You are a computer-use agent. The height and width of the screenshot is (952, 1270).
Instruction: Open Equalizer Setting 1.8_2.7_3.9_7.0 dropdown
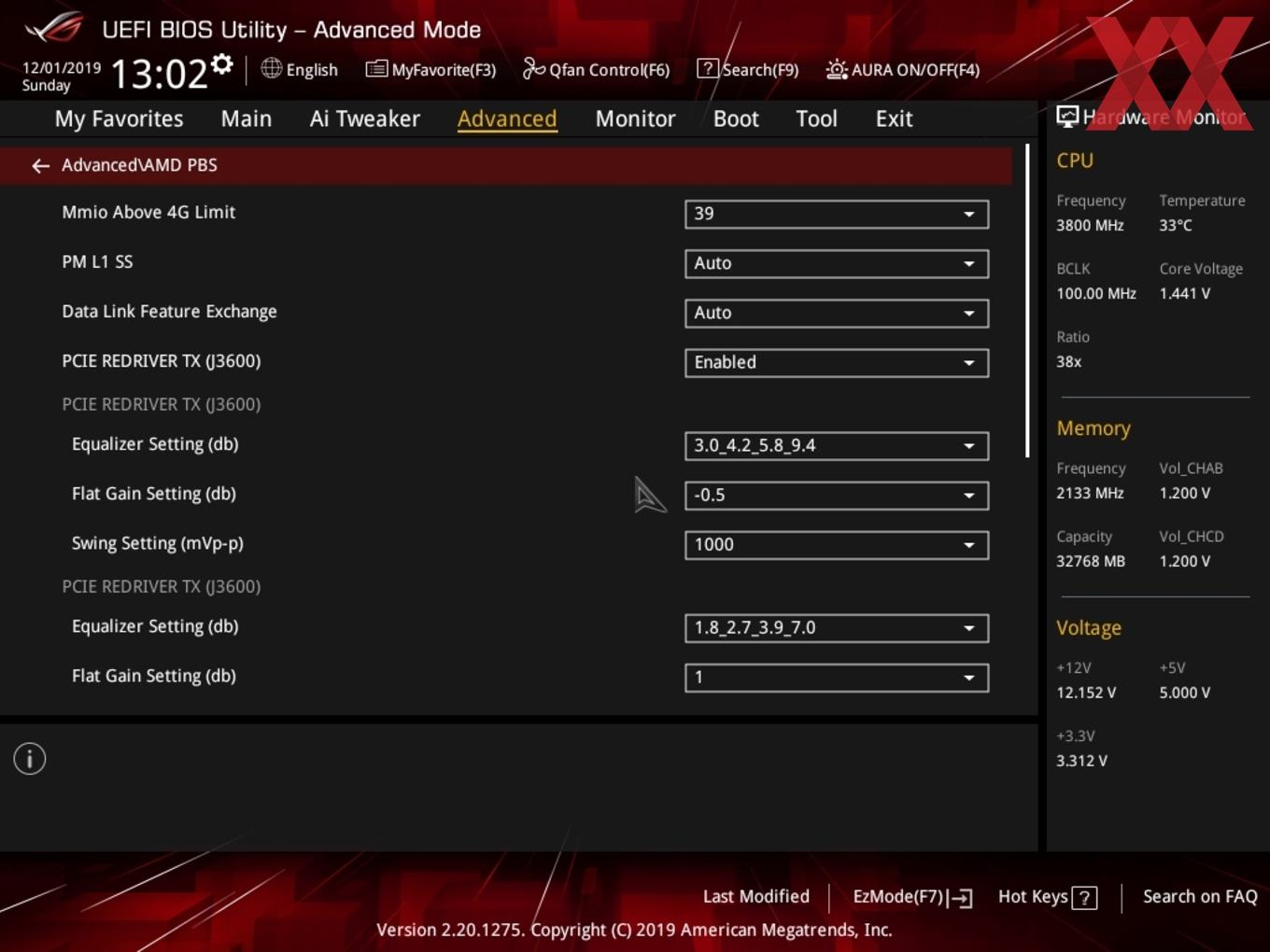[837, 627]
